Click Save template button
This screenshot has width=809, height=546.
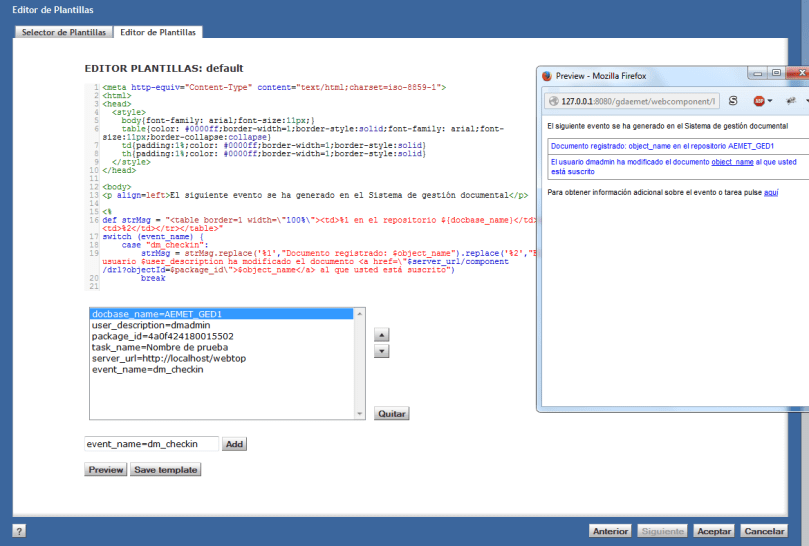(x=166, y=470)
